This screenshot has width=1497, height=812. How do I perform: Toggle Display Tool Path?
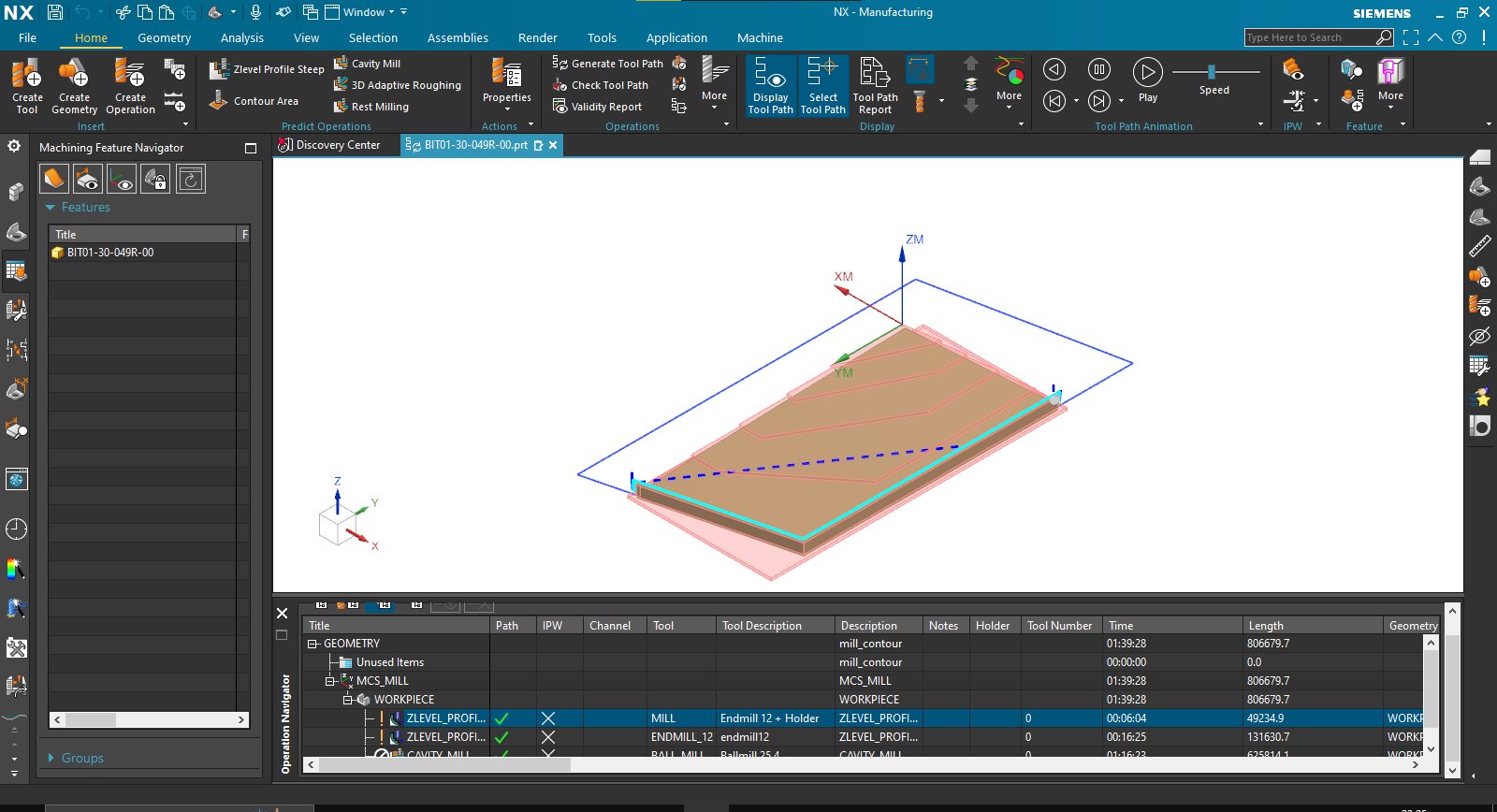(x=770, y=84)
